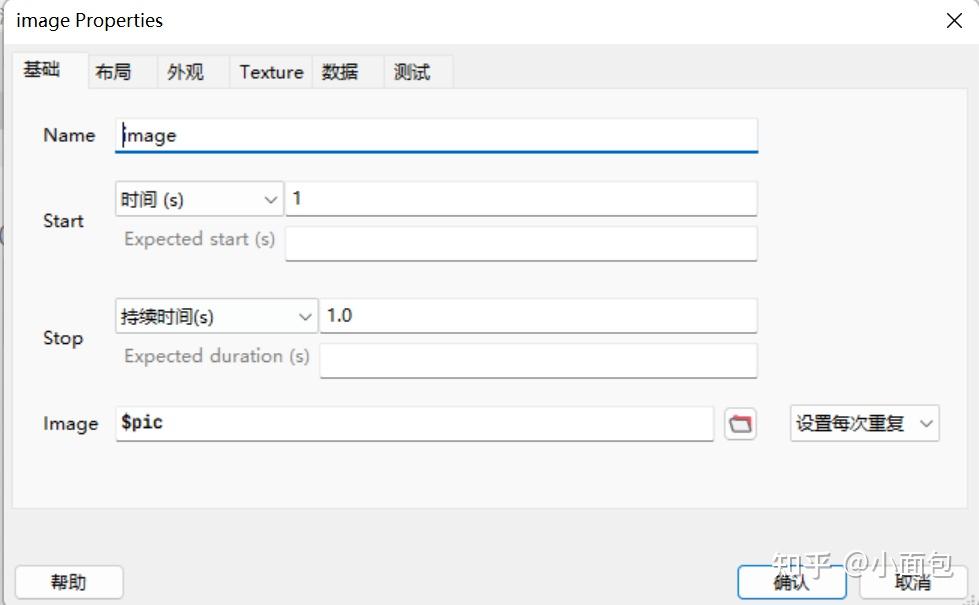Open the 持续时间(s) Stop type dropdown
The width and height of the screenshot is (979, 605).
point(216,317)
